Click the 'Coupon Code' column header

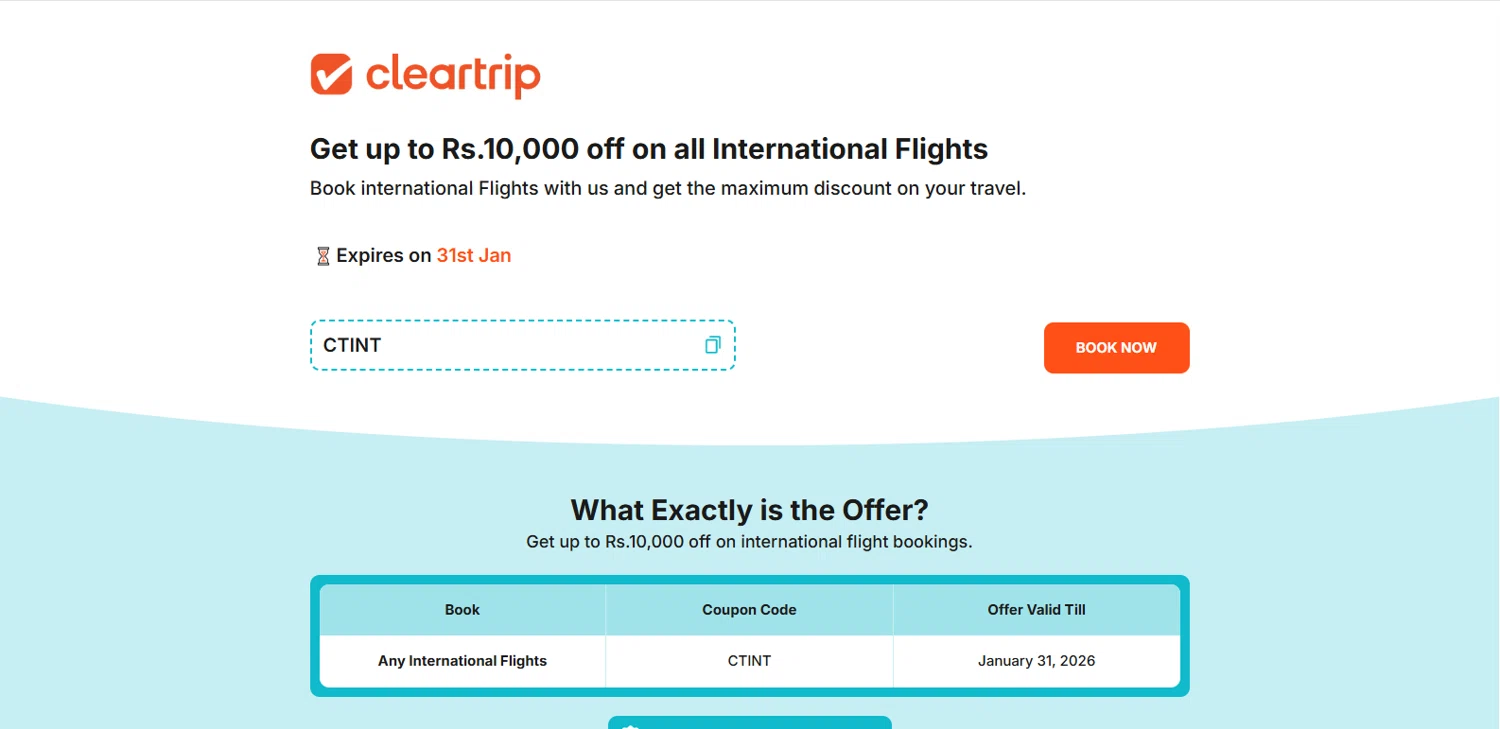tap(749, 610)
